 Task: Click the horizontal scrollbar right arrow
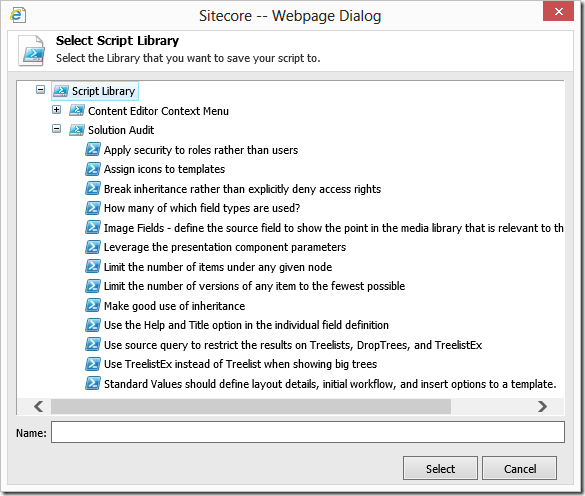pyautogui.click(x=542, y=406)
